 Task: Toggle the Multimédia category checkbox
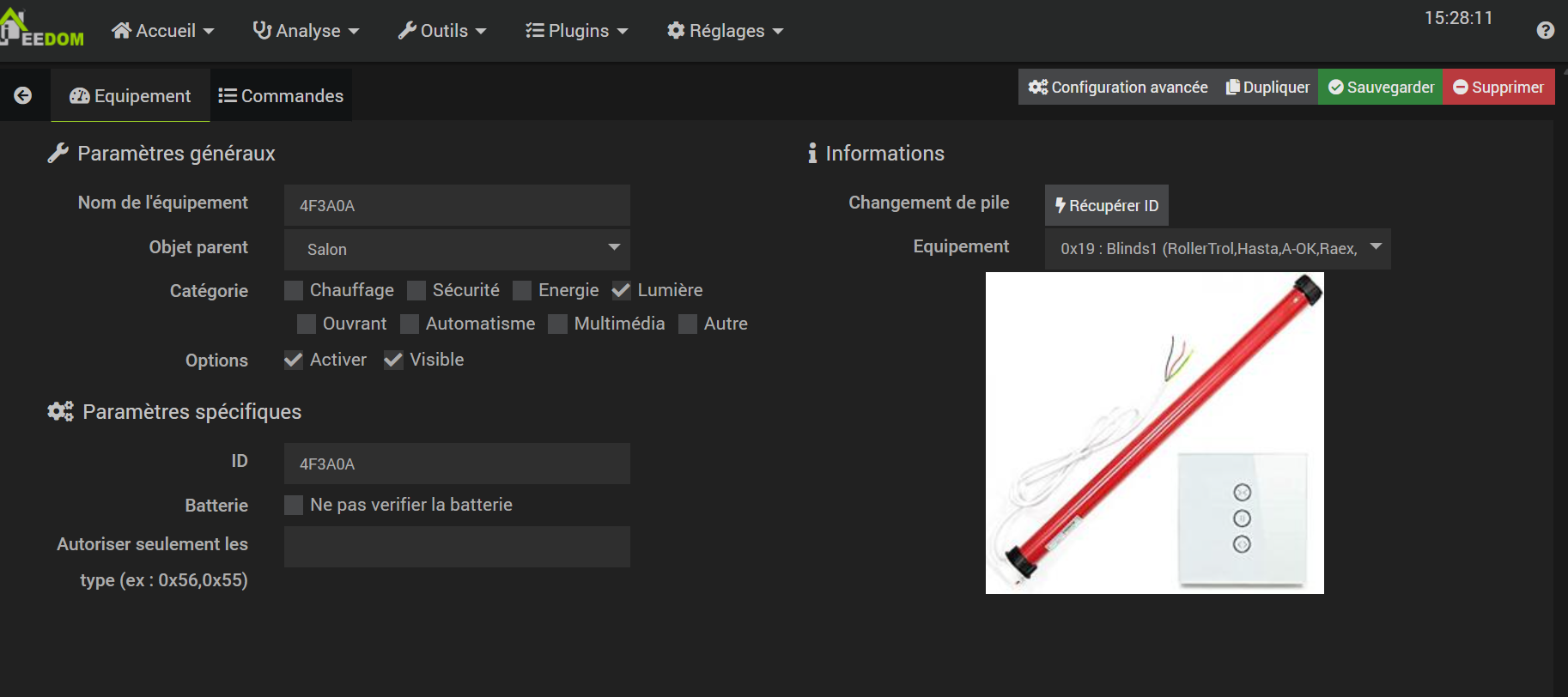click(558, 324)
